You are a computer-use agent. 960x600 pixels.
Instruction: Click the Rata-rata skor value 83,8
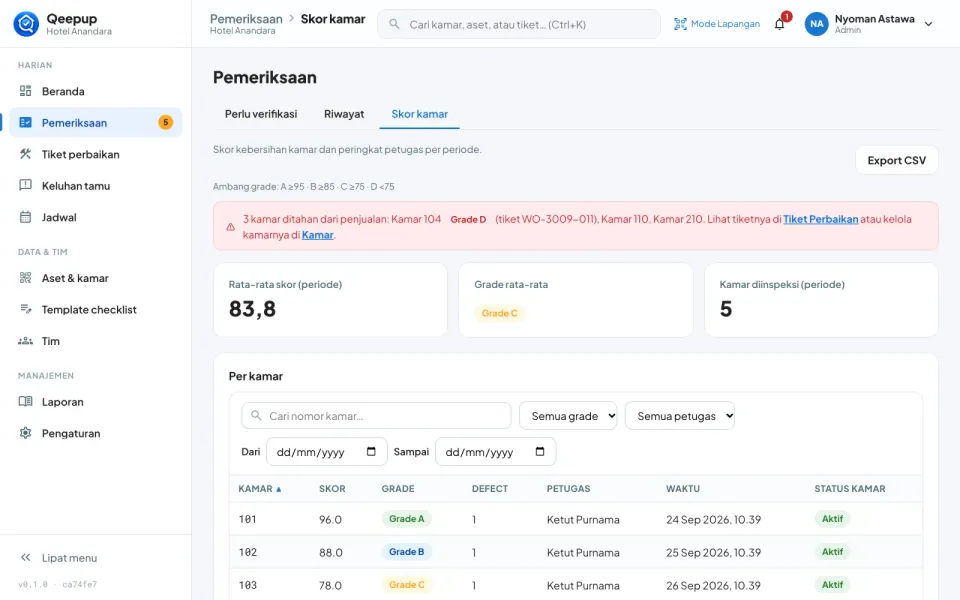coord(252,309)
